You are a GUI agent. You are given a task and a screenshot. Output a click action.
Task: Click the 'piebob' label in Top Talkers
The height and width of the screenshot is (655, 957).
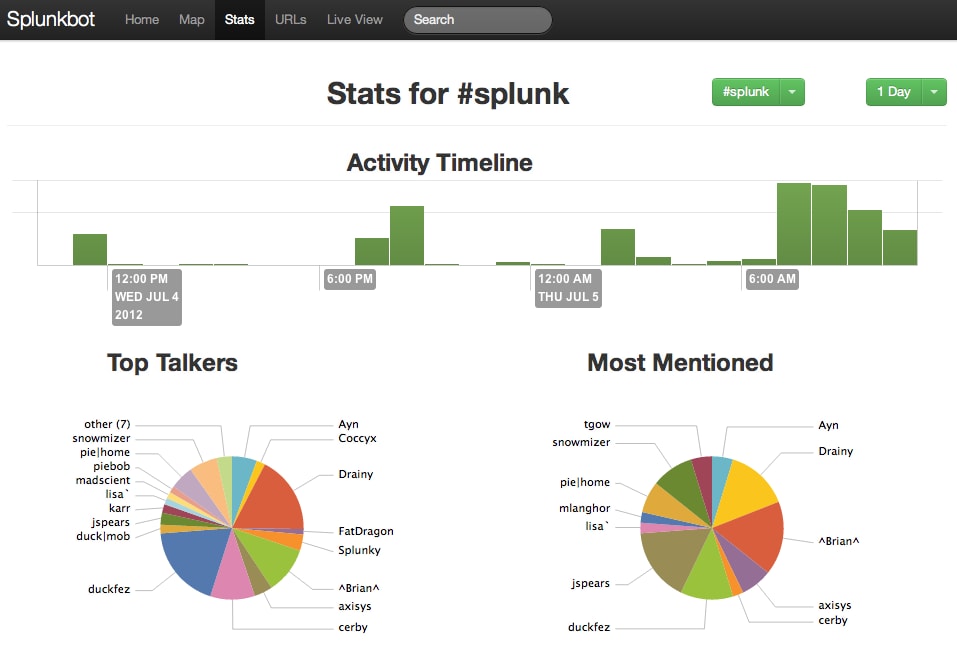coord(111,466)
